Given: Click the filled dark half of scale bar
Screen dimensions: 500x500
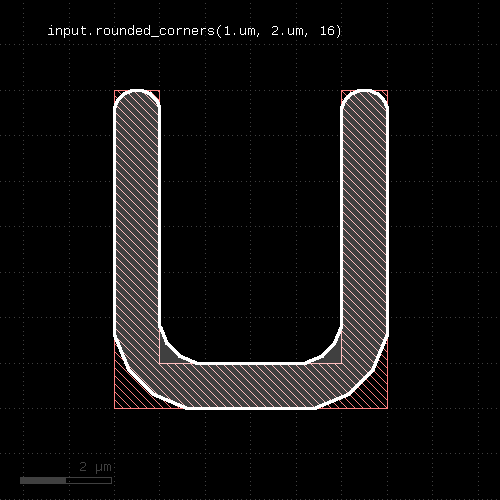Looking at the screenshot, I should tap(43, 480).
